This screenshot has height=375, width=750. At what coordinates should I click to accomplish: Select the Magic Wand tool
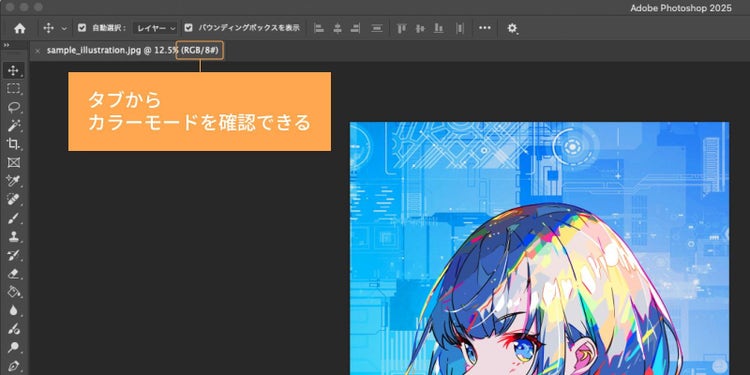(x=13, y=125)
